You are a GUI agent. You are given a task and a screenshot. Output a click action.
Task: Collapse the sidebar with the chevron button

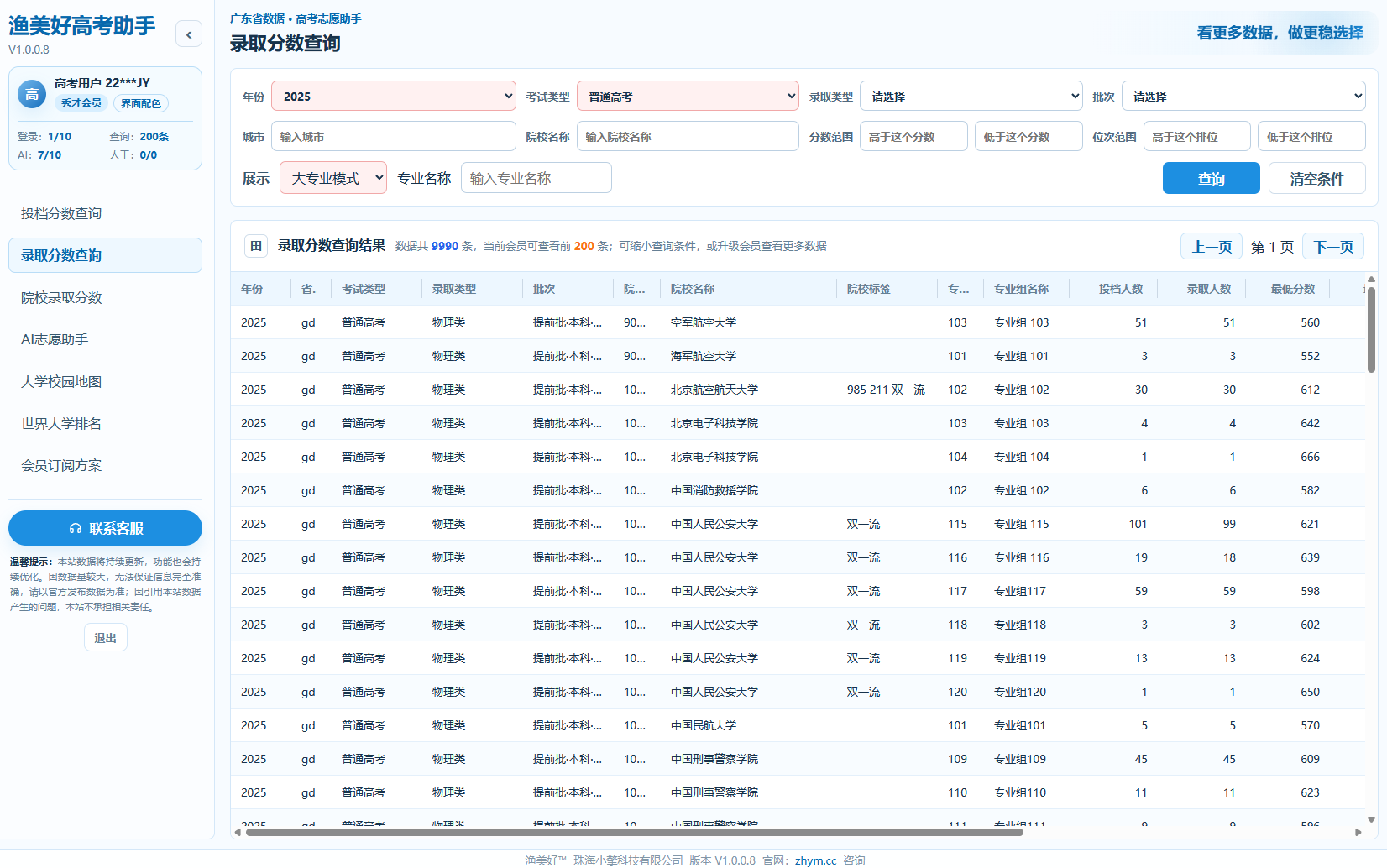click(189, 34)
